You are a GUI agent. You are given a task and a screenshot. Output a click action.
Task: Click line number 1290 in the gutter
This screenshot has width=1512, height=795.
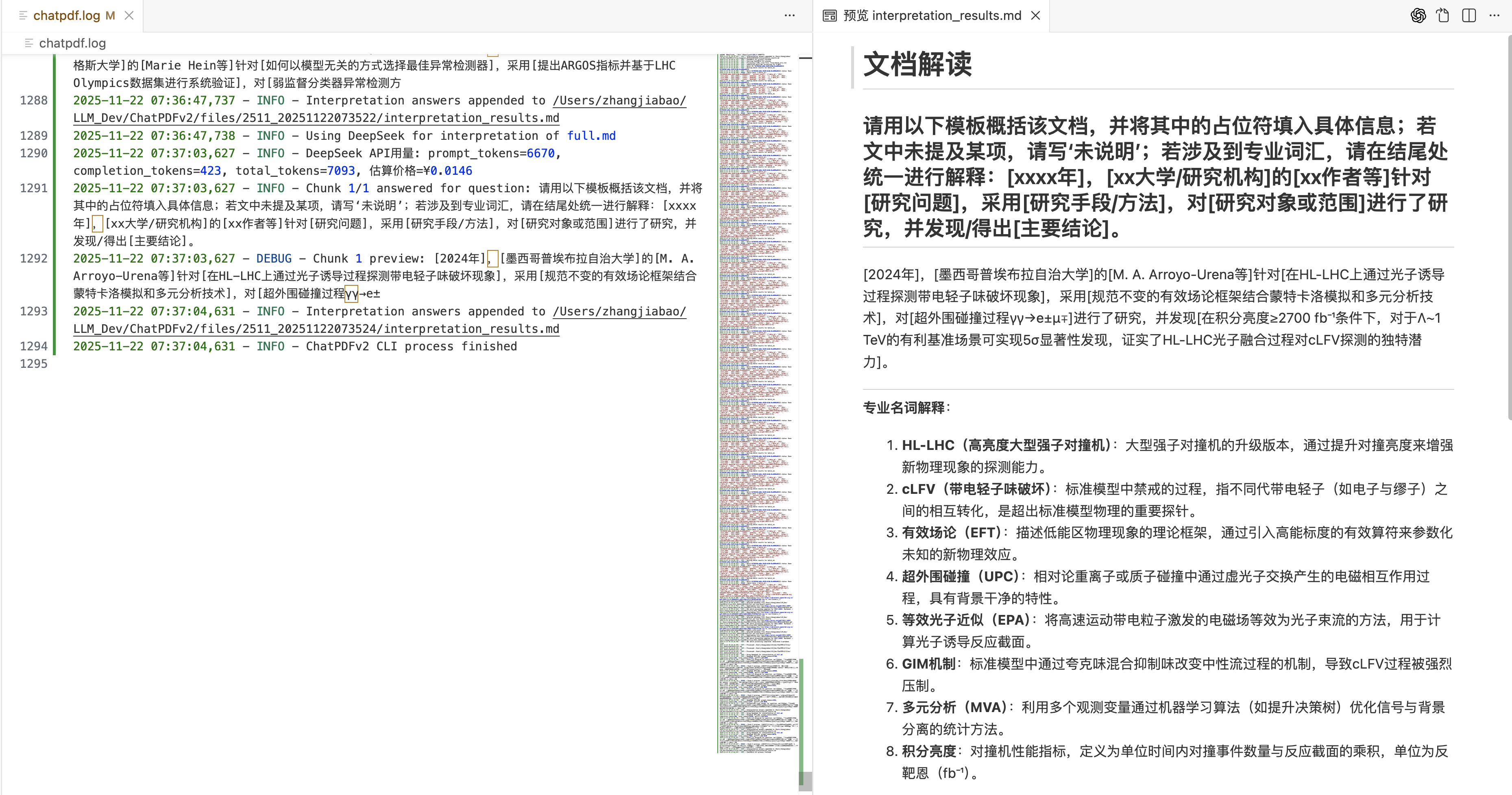point(33,153)
